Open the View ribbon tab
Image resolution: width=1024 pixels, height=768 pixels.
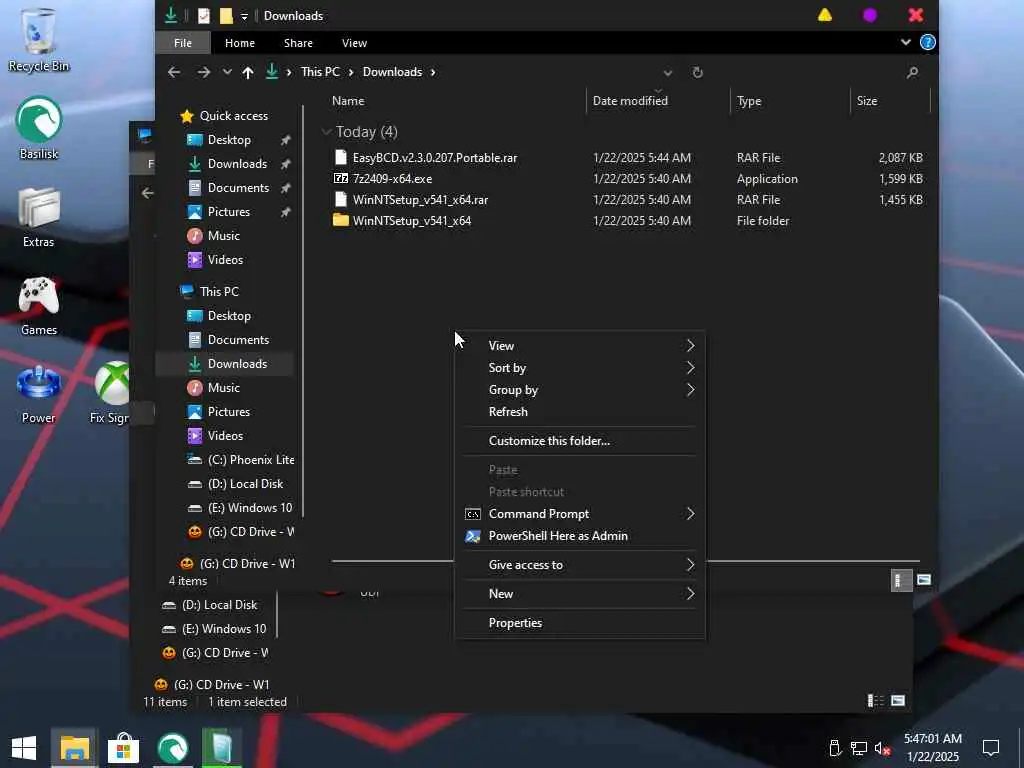click(x=354, y=42)
